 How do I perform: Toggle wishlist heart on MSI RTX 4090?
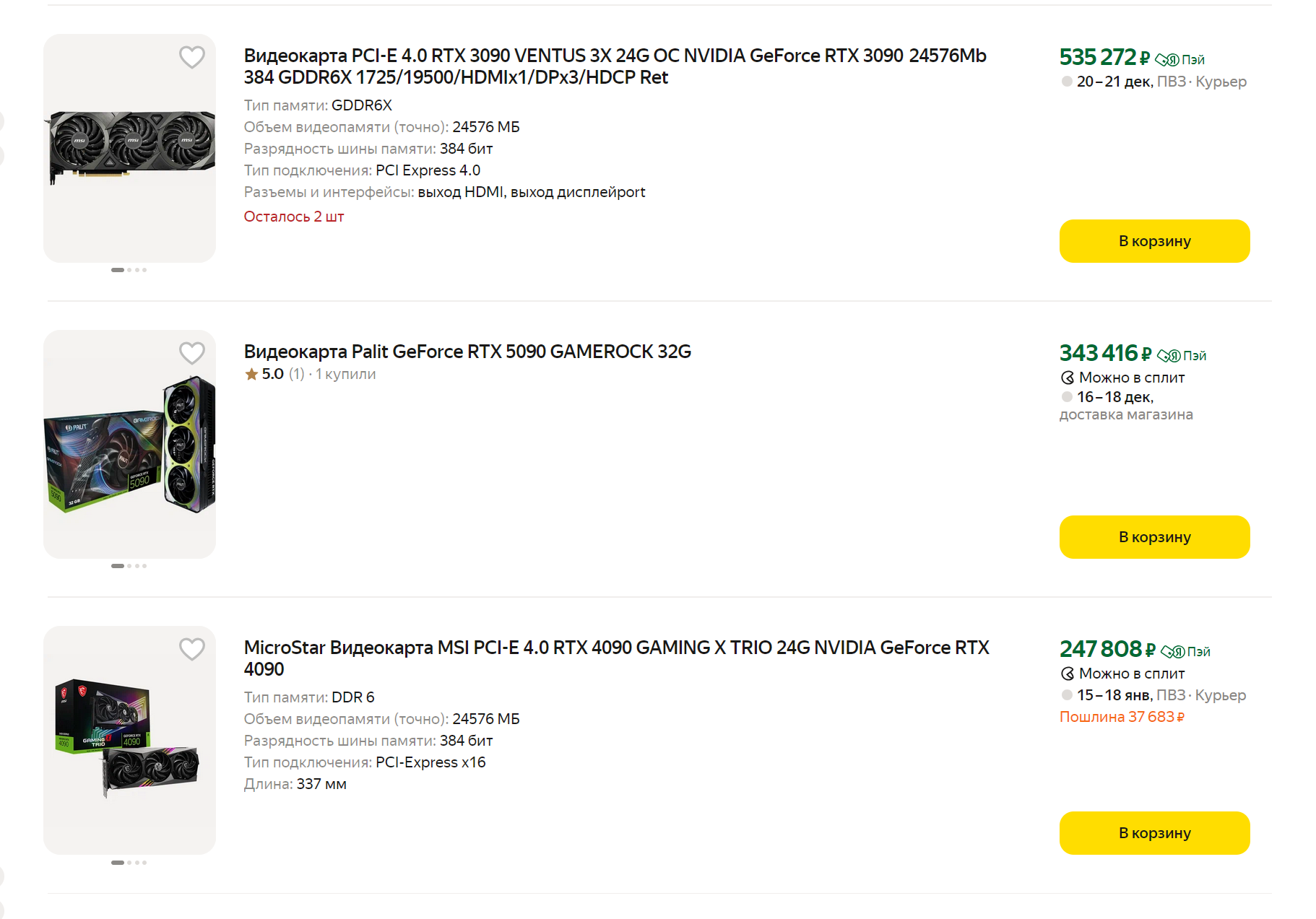192,649
